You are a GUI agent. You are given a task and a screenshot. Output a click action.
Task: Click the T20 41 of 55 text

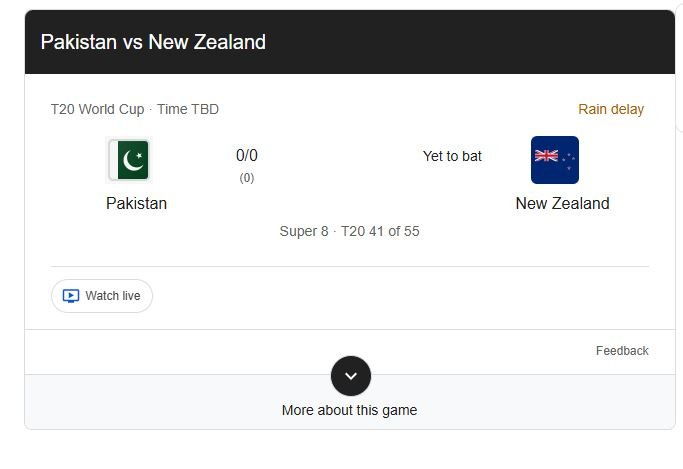380,231
